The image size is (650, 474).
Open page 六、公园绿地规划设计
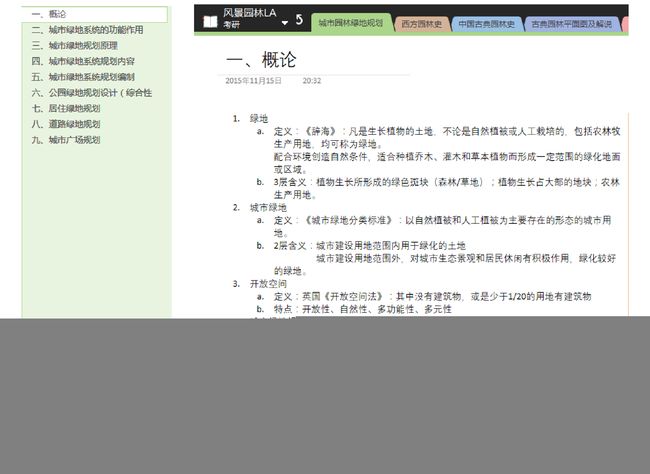pyautogui.click(x=92, y=93)
